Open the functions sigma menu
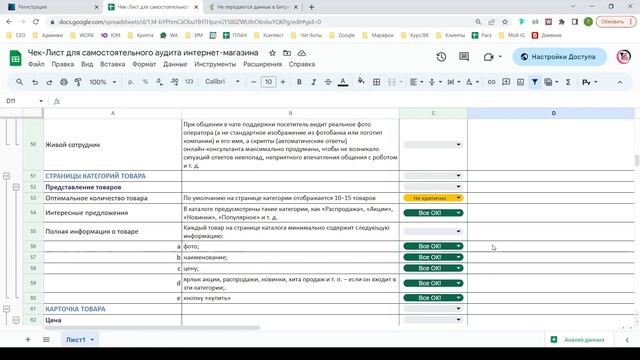 [x=568, y=82]
